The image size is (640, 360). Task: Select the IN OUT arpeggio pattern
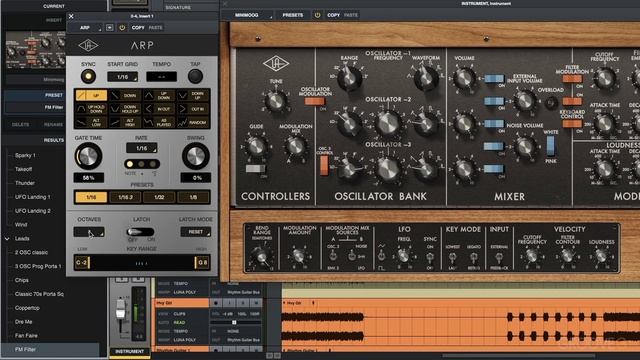[x=159, y=109]
